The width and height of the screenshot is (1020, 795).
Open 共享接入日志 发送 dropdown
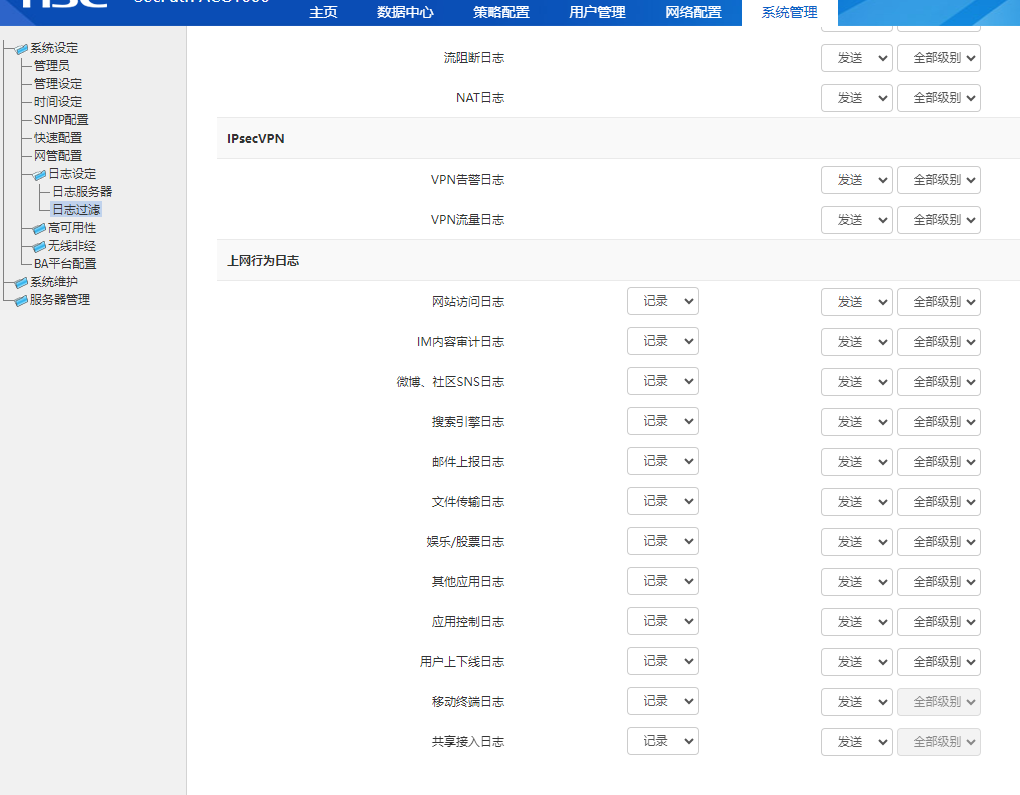coord(856,742)
